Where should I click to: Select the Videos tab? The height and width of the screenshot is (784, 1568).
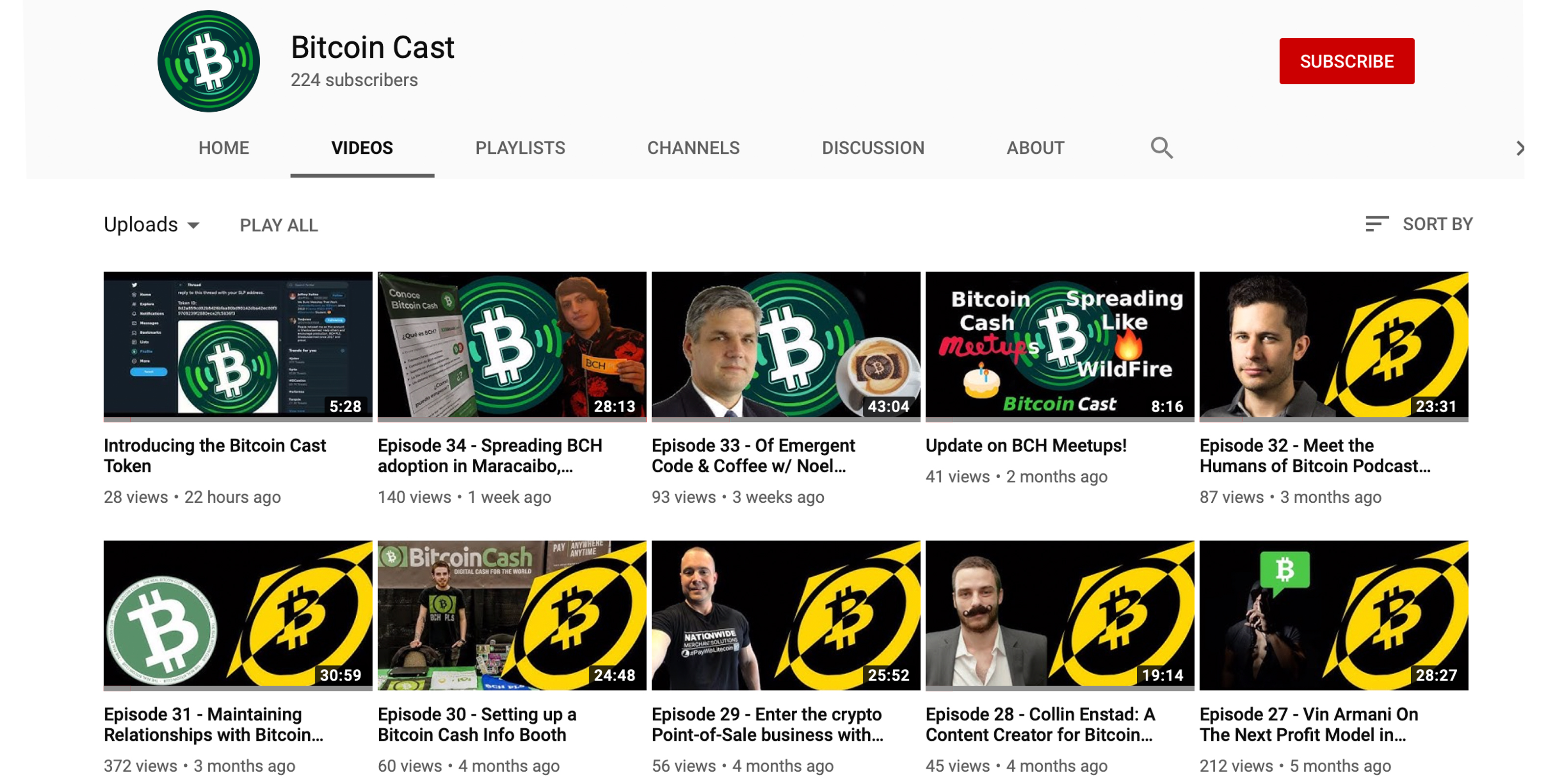click(362, 148)
